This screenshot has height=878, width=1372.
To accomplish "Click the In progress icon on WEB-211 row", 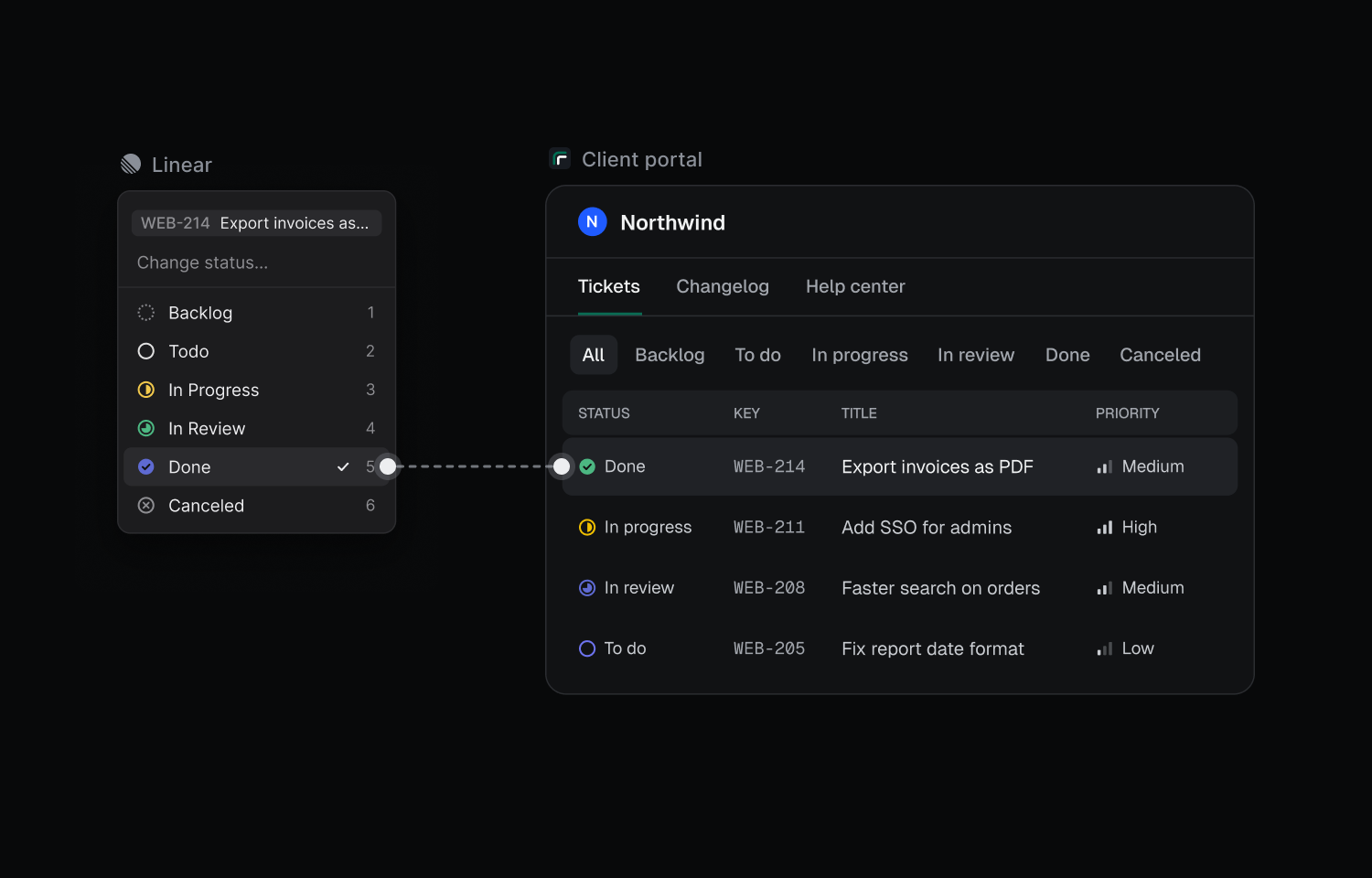I will pos(587,528).
